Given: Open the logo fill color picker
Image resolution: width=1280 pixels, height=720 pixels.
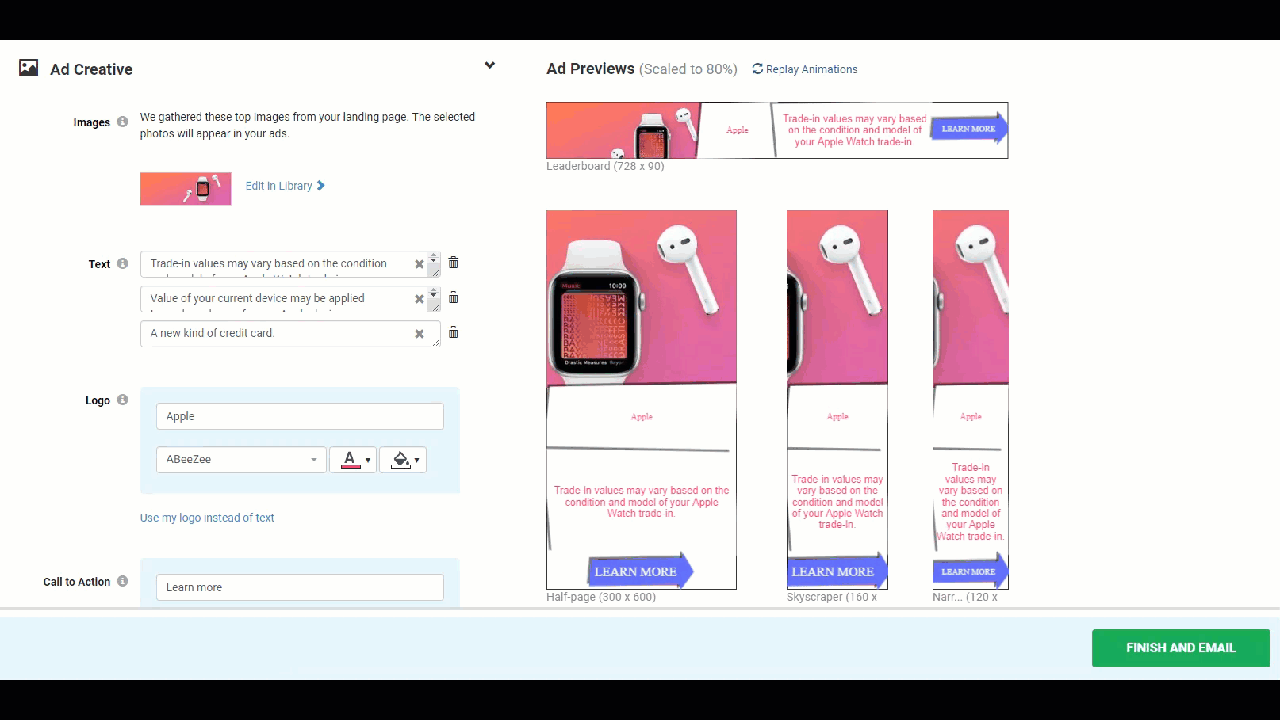Looking at the screenshot, I should click(403, 459).
